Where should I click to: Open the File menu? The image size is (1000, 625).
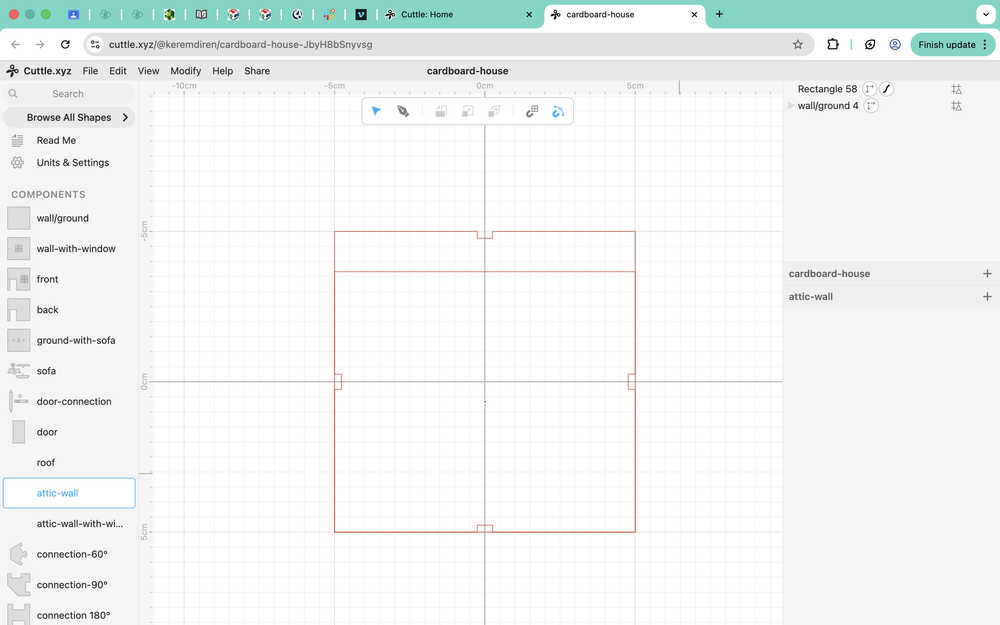coord(90,71)
